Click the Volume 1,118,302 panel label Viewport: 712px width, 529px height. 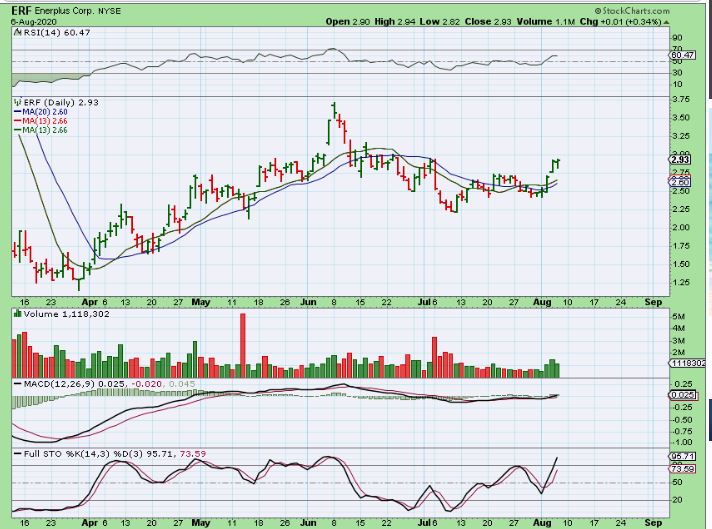coord(66,314)
